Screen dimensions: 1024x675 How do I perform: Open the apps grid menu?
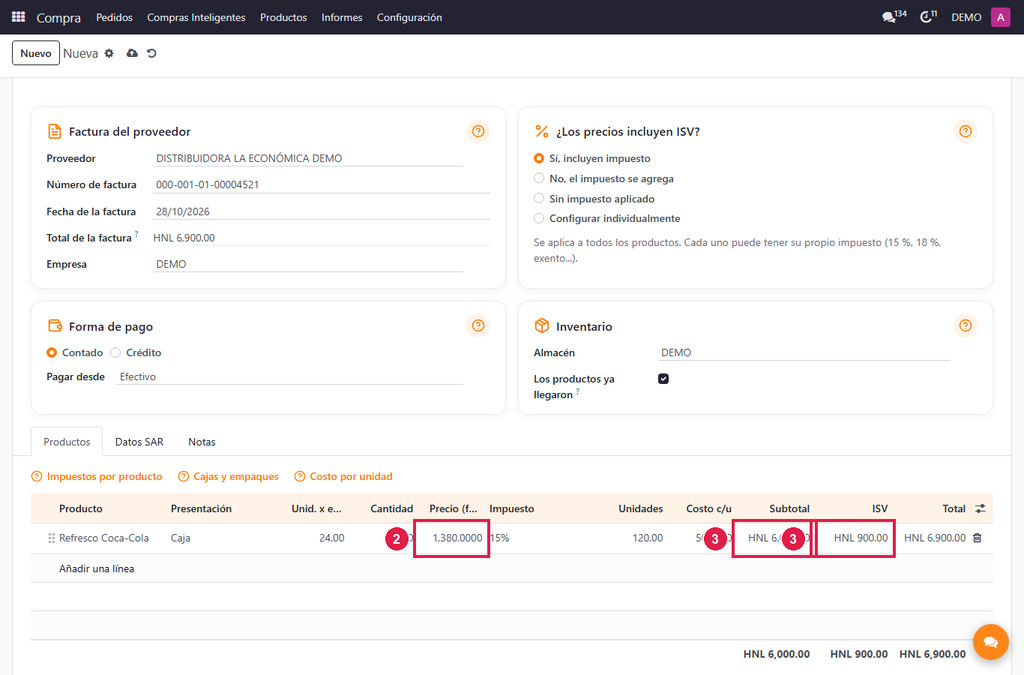(18, 17)
